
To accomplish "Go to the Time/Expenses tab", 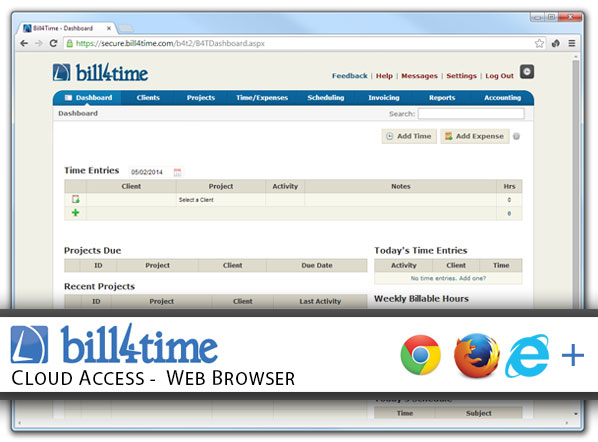I will [x=262, y=98].
